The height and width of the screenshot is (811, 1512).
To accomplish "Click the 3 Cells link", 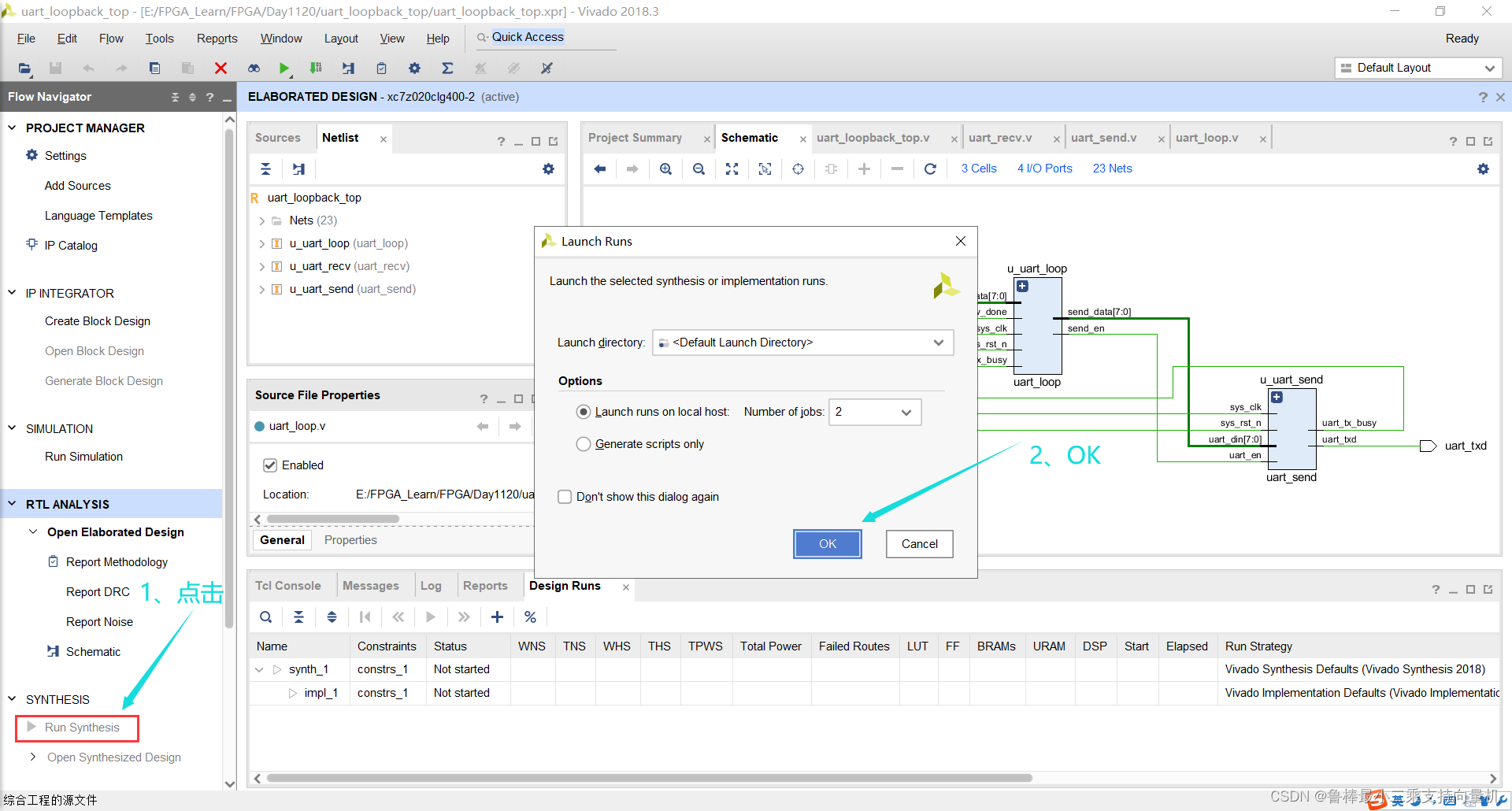I will 979,168.
